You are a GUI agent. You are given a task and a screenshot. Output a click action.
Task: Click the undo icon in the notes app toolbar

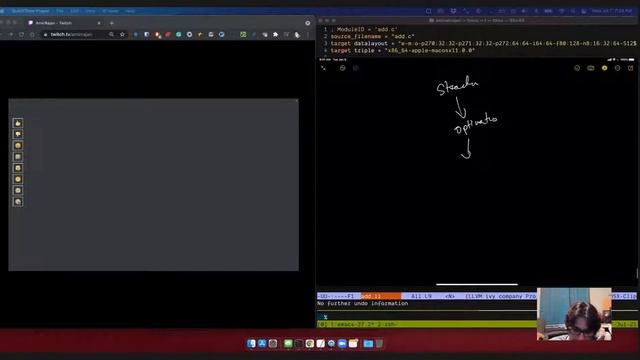click(x=342, y=68)
